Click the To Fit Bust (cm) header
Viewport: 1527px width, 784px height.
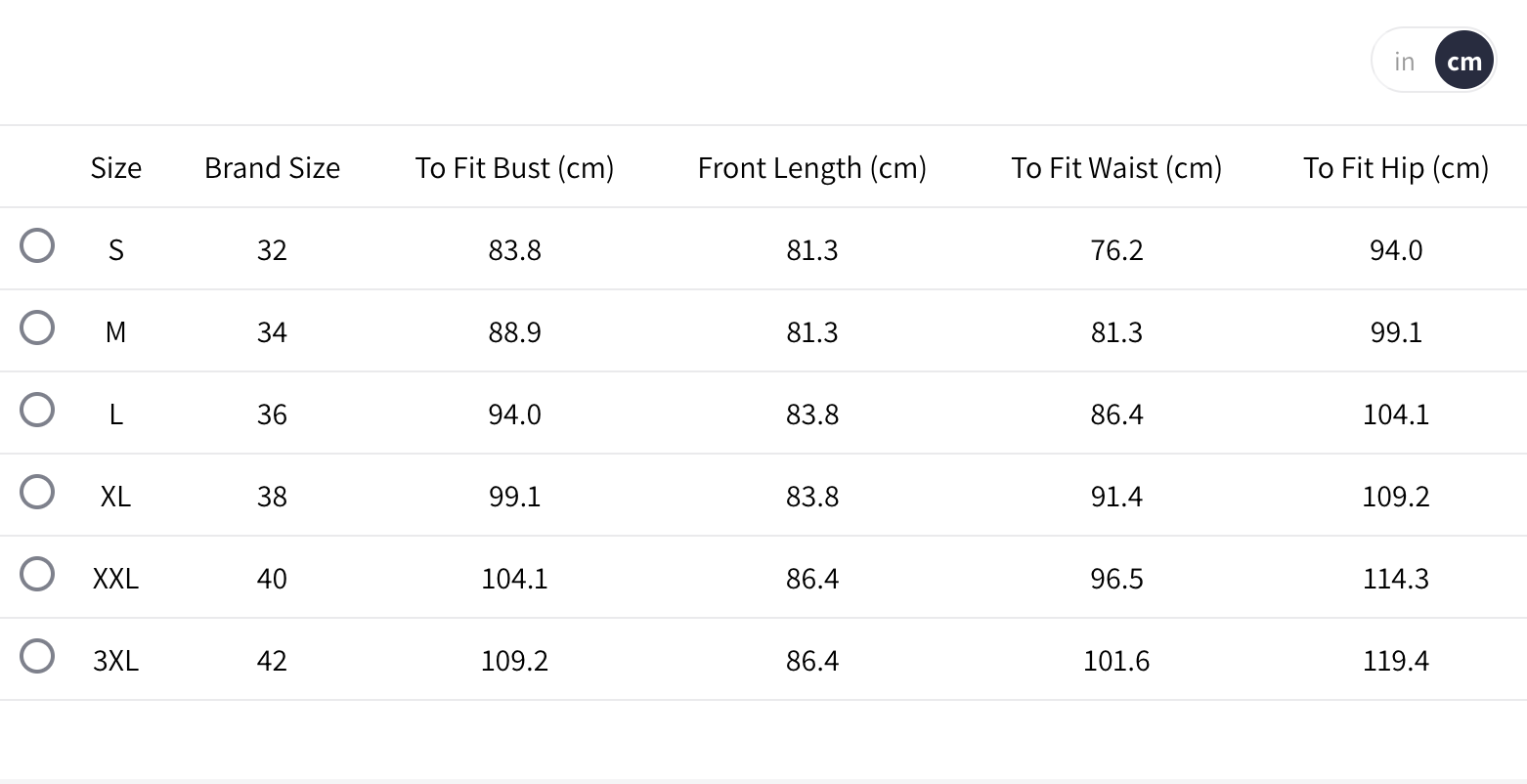point(514,168)
